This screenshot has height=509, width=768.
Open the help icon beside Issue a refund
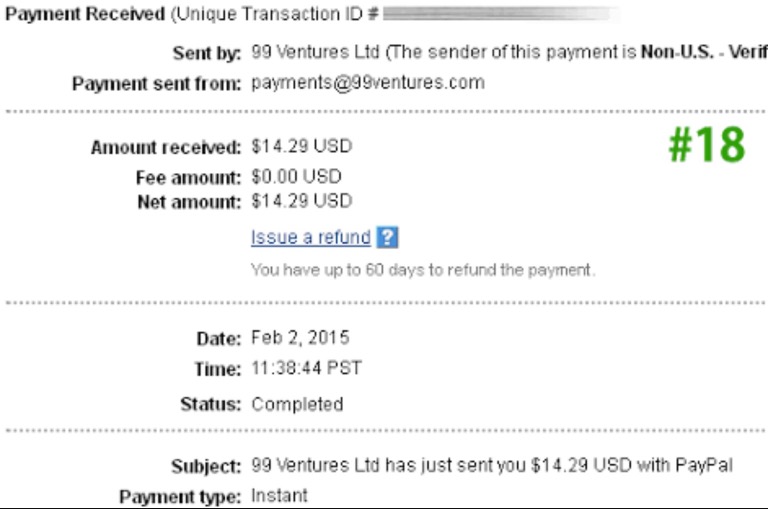pyautogui.click(x=389, y=238)
